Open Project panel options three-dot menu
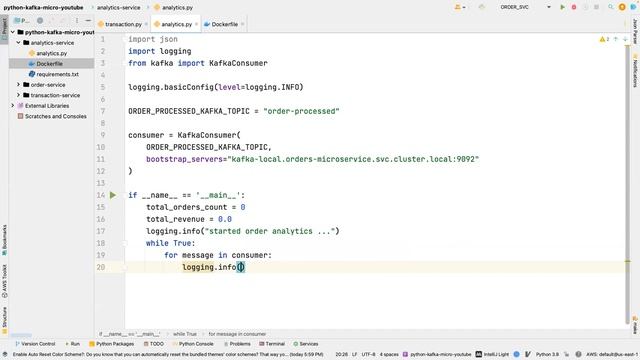640x360 pixels. [x=77, y=20]
